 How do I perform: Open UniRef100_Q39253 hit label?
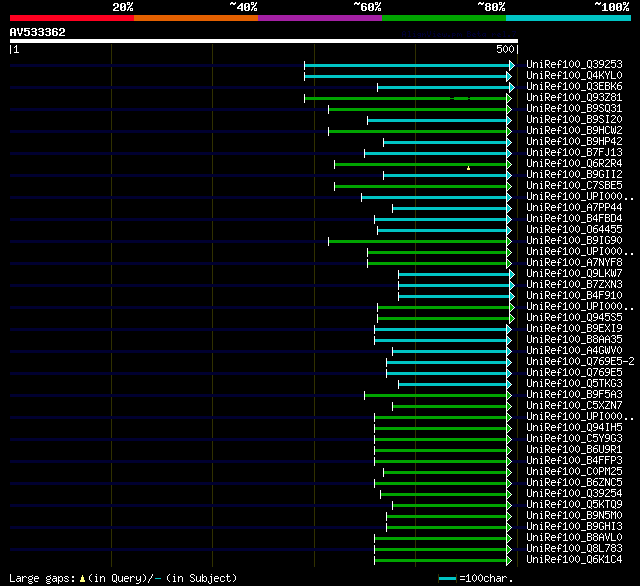[574, 64]
